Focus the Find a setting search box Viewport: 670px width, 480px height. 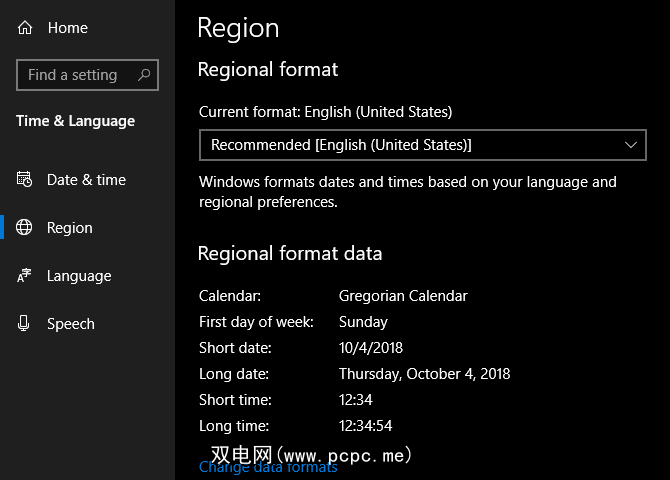75,75
